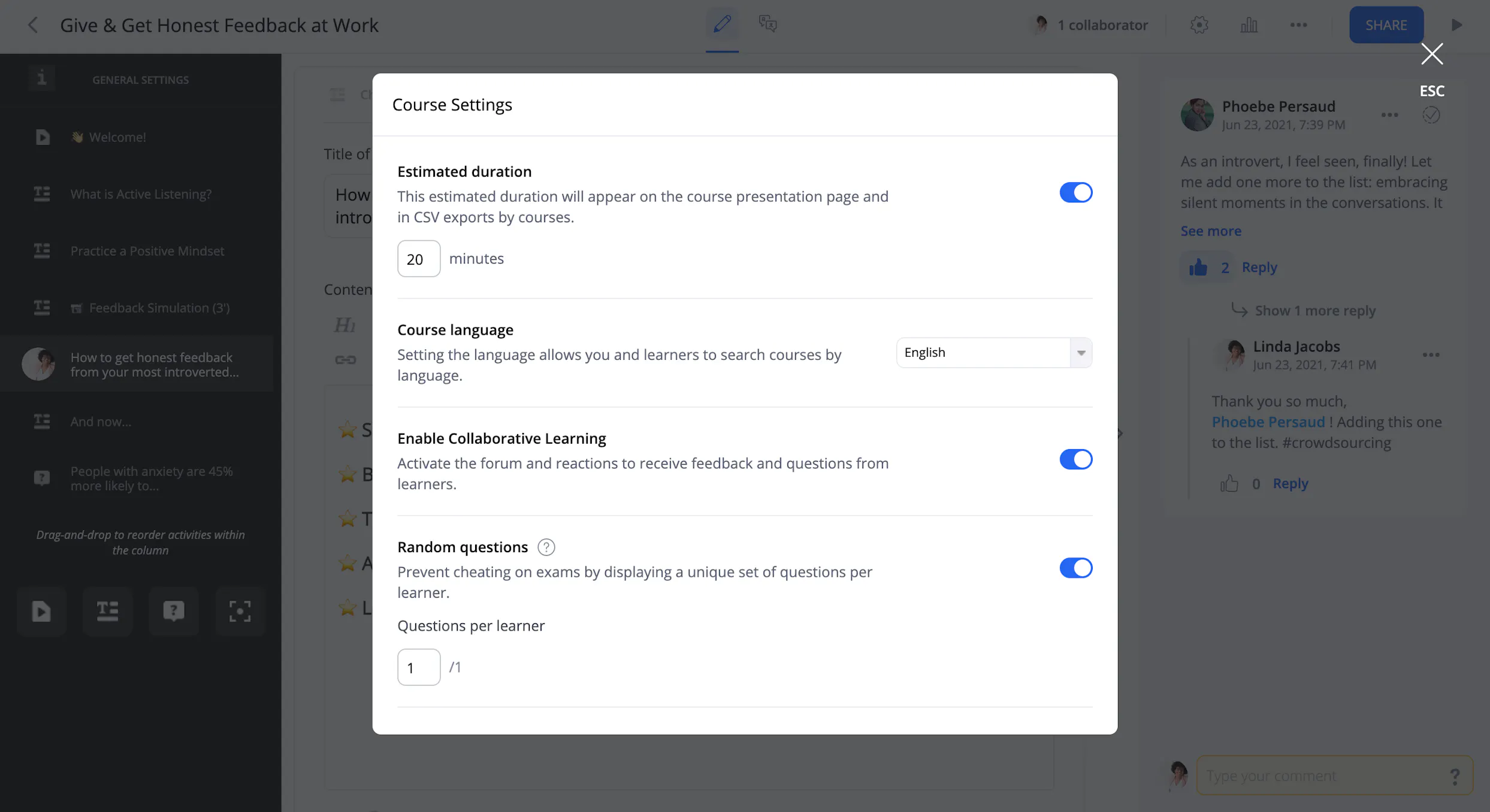Click the SHARE button
This screenshot has height=812, width=1490.
[1386, 25]
